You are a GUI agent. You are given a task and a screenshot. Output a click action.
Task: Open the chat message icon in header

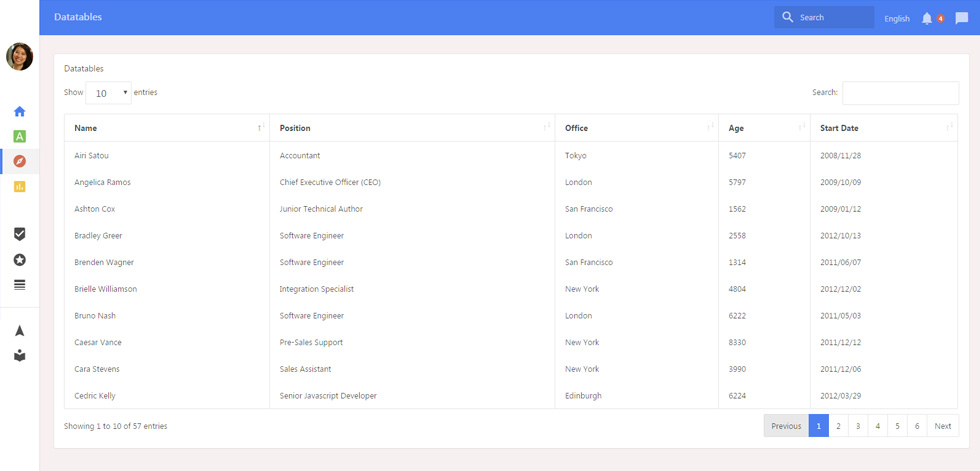coord(962,19)
